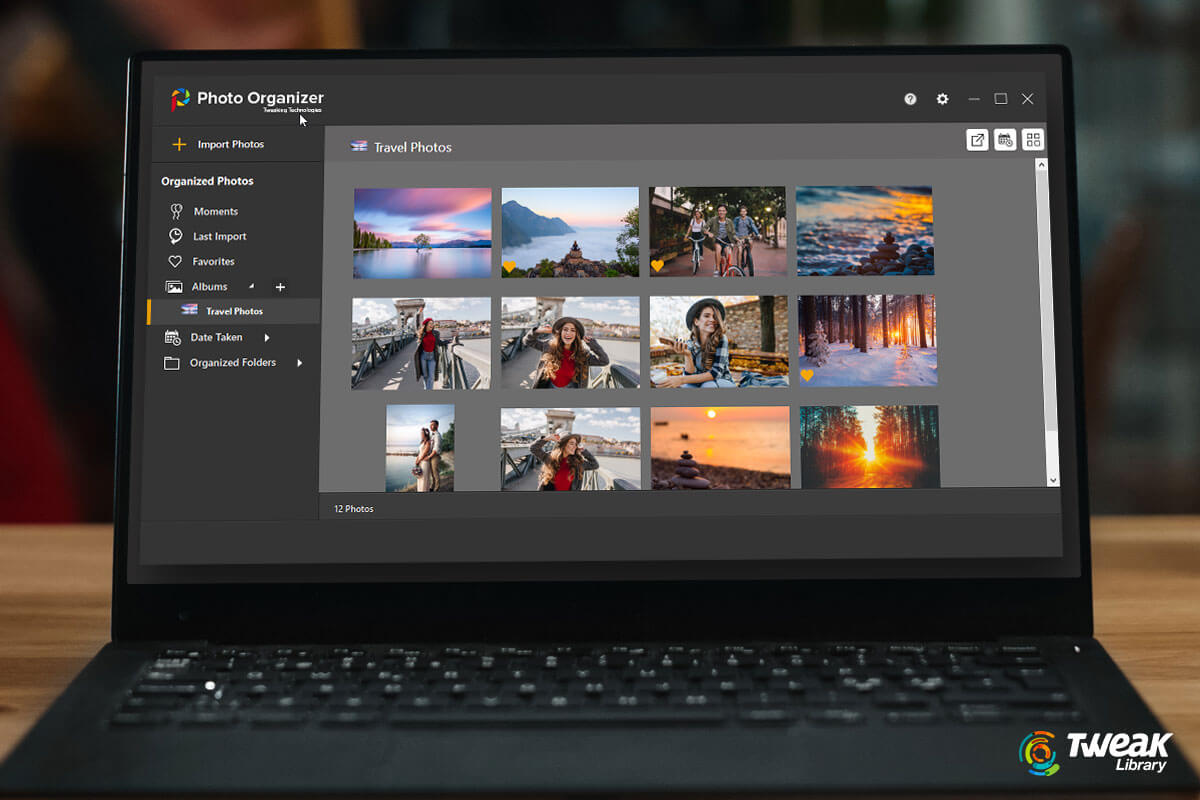
Task: Switch to grid view layout icon
Action: coord(1032,140)
